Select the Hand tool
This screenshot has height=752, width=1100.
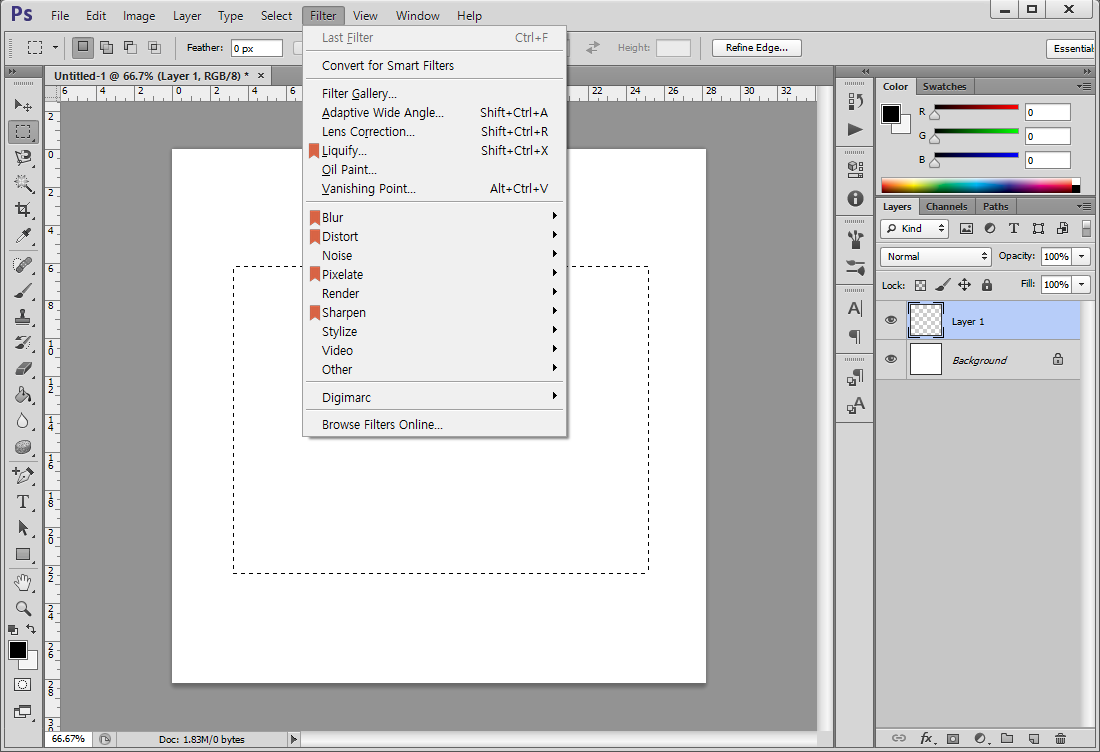(23, 582)
